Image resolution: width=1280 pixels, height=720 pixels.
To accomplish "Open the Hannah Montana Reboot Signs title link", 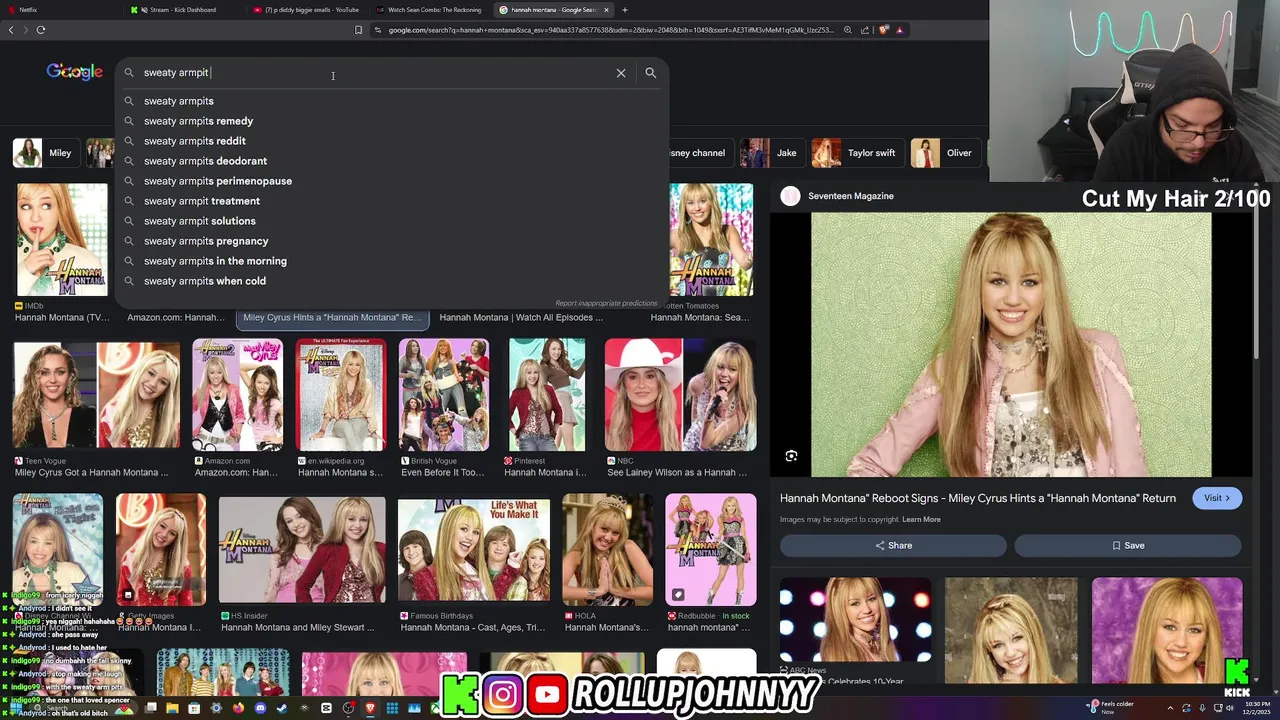I will pos(978,498).
